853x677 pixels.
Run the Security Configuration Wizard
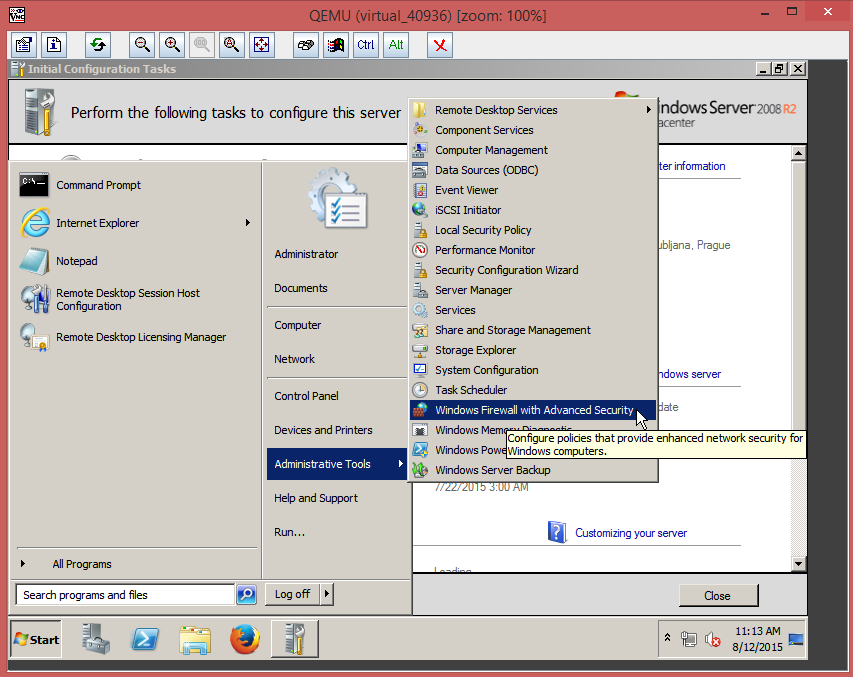point(533,270)
